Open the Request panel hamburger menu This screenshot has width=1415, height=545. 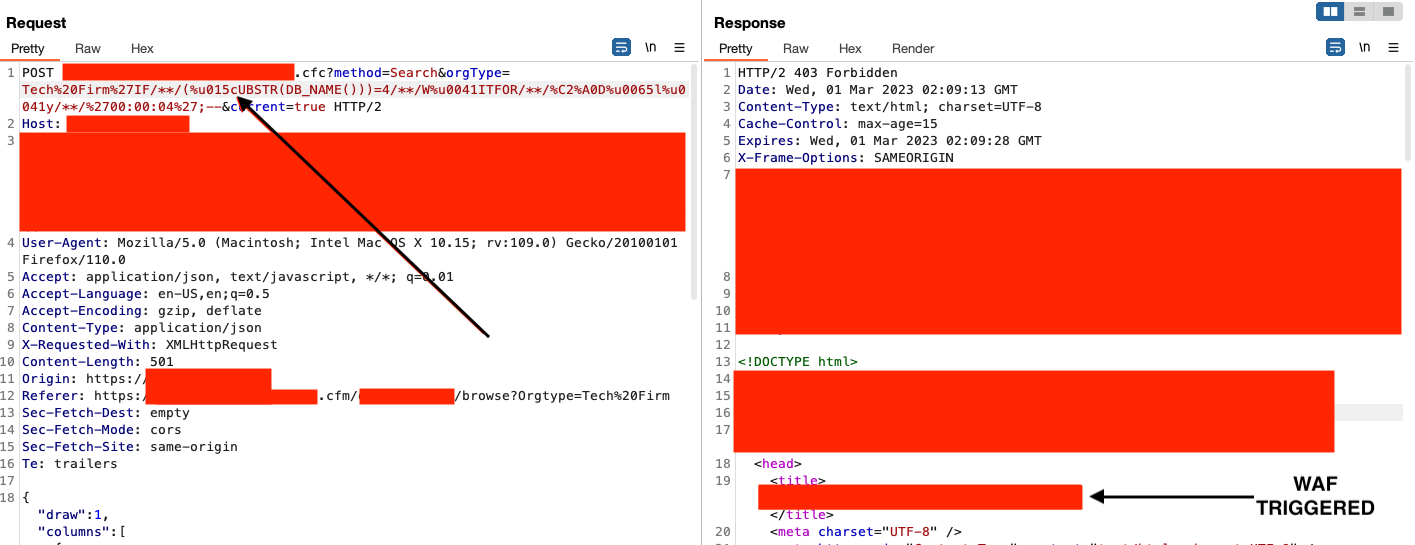680,47
